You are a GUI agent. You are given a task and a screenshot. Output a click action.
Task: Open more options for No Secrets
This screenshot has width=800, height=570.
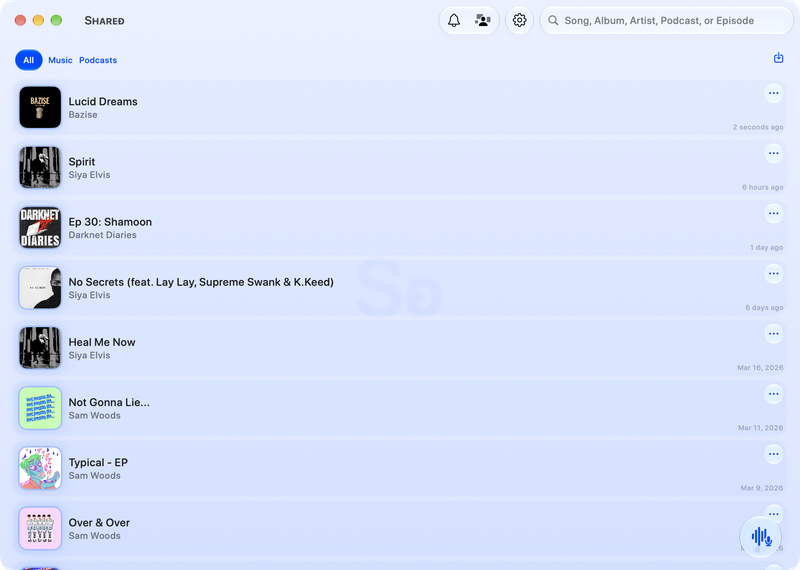click(x=773, y=274)
